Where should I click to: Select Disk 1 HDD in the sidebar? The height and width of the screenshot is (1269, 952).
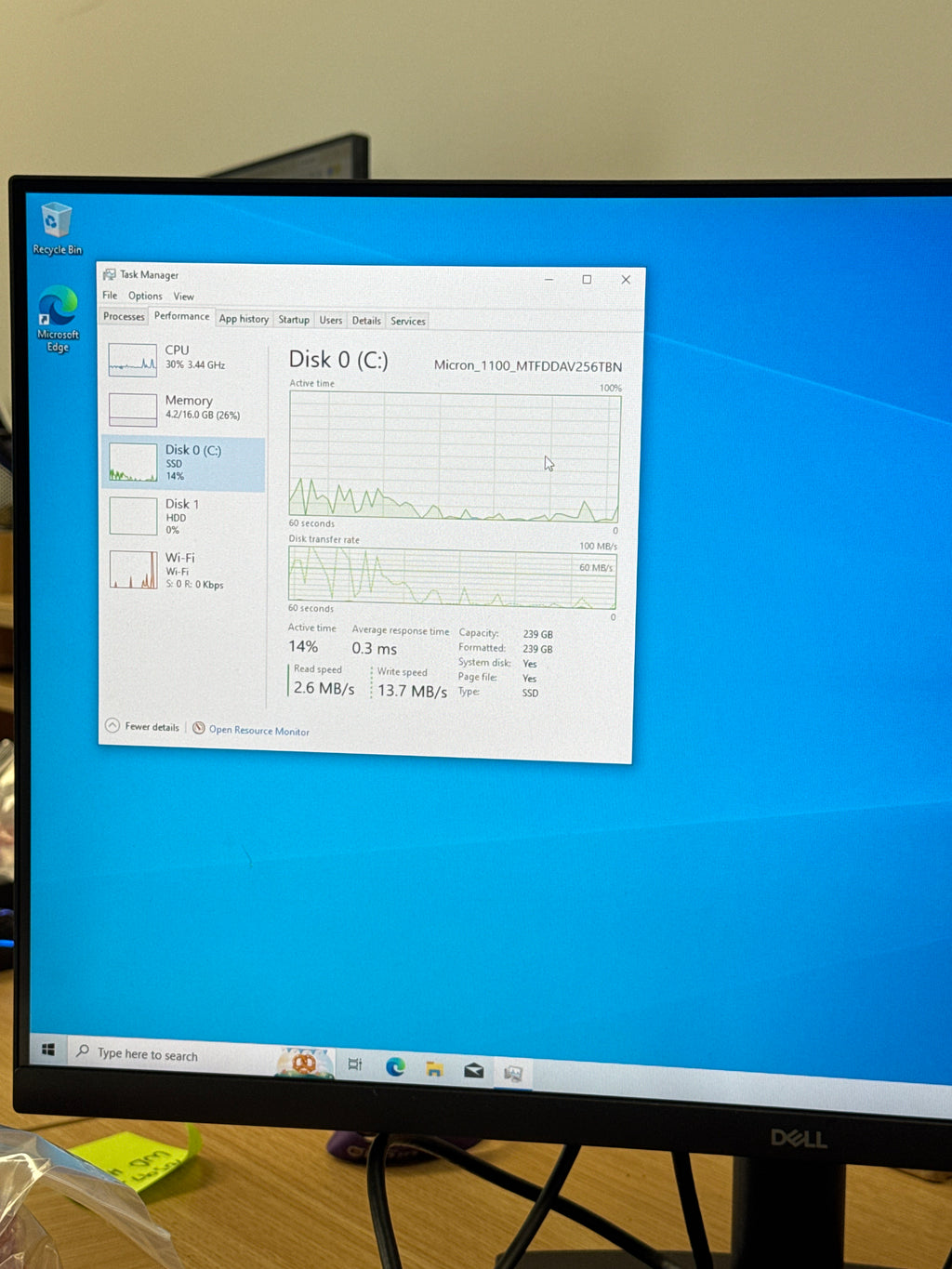tap(182, 516)
